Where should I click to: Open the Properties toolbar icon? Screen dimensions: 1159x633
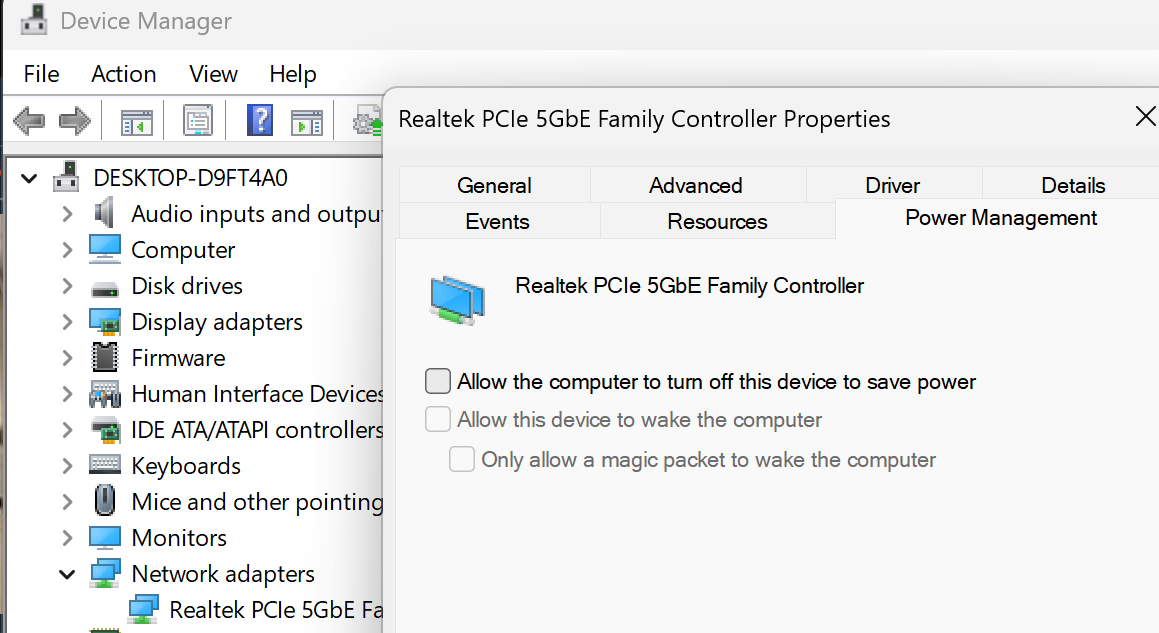tap(198, 122)
